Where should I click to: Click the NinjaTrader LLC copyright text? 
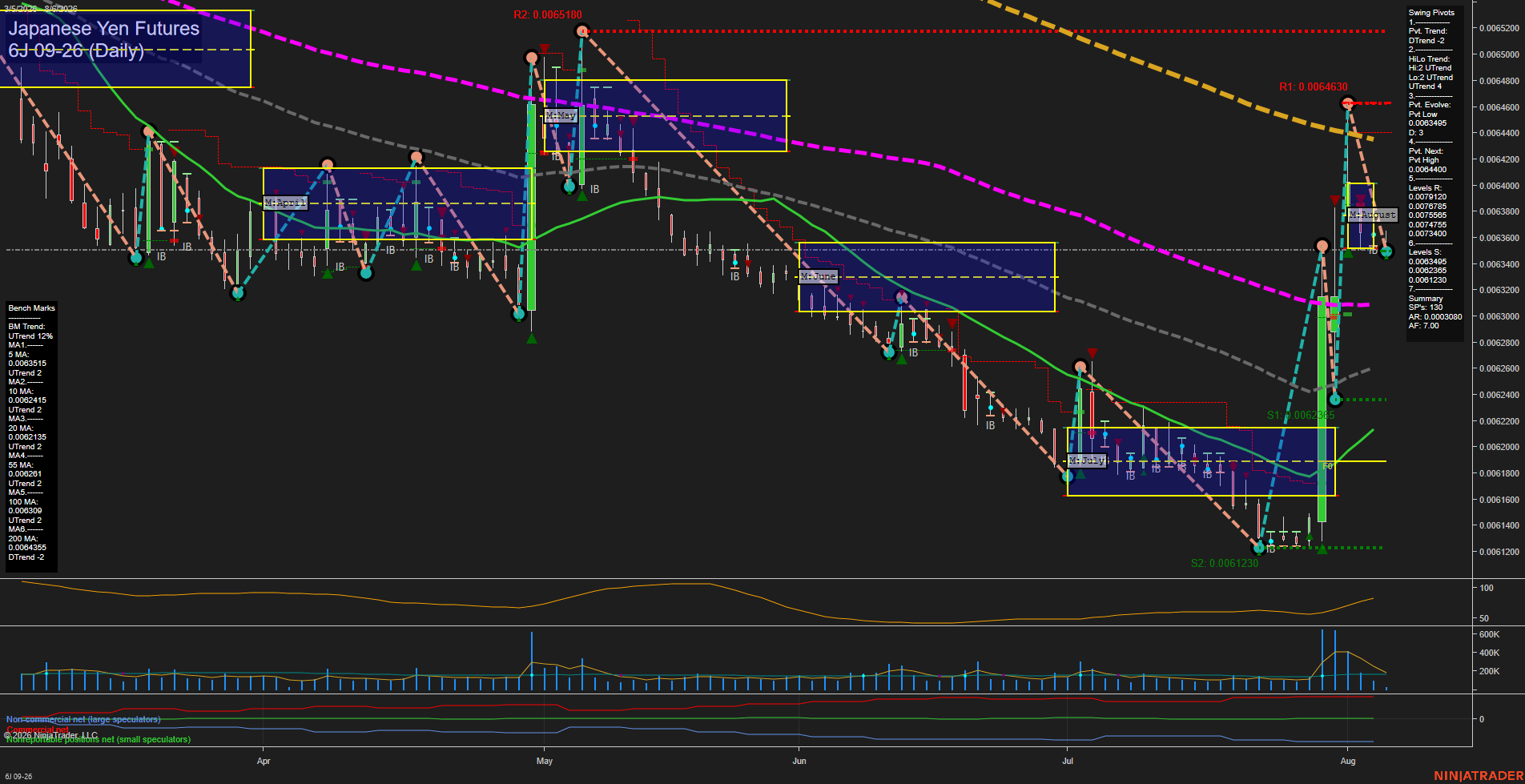51,735
